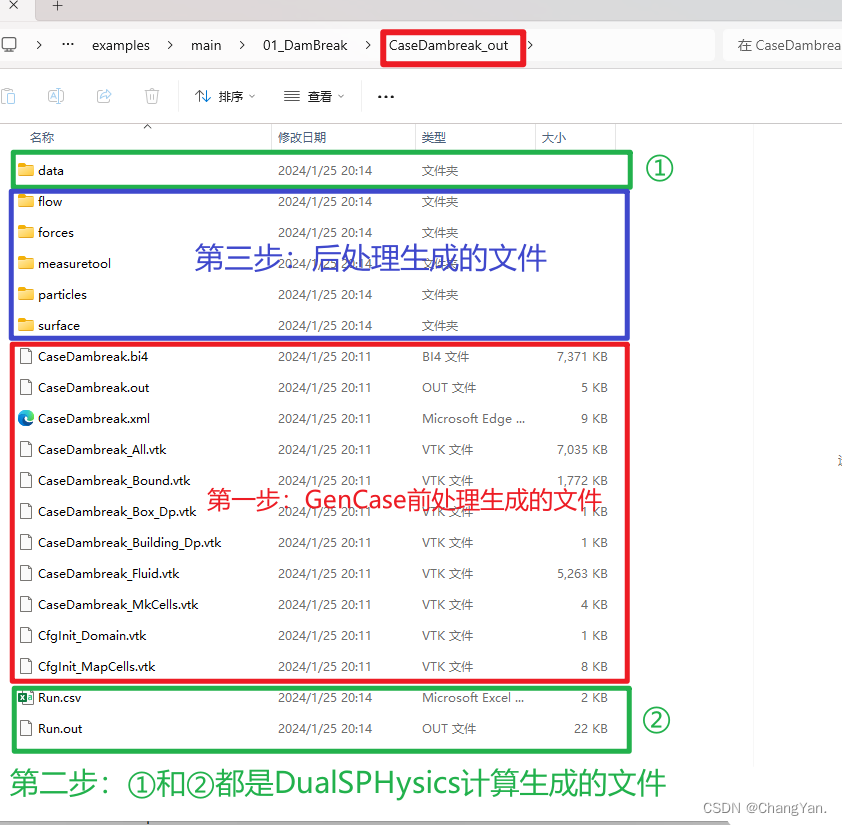The width and height of the screenshot is (842, 825).
Task: Click the 5,263 KB size value
Action: 582,574
